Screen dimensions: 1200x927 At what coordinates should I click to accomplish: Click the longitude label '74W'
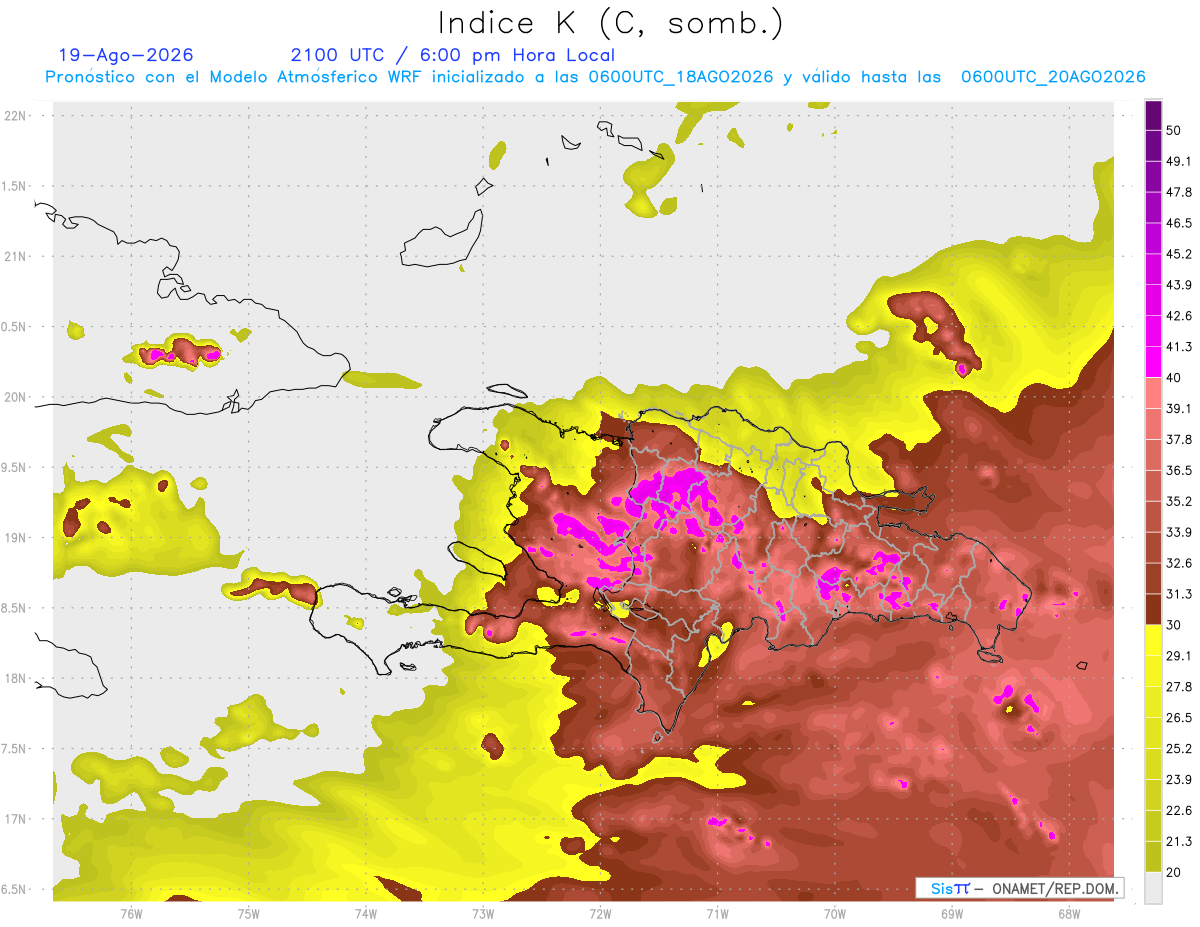pos(365,914)
